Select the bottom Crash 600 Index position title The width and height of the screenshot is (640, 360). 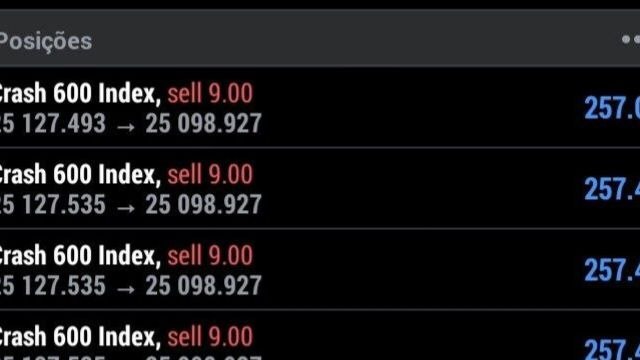pyautogui.click(x=80, y=337)
